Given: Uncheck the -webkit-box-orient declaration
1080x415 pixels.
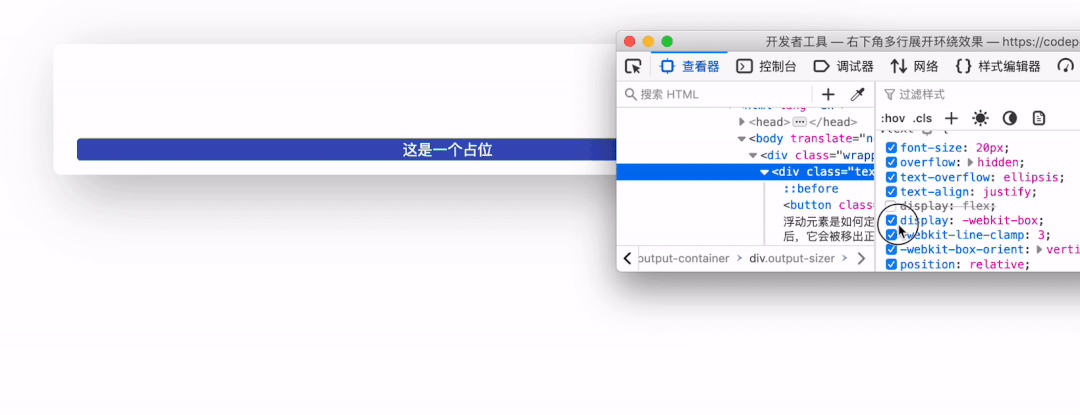Looking at the screenshot, I should click(891, 249).
